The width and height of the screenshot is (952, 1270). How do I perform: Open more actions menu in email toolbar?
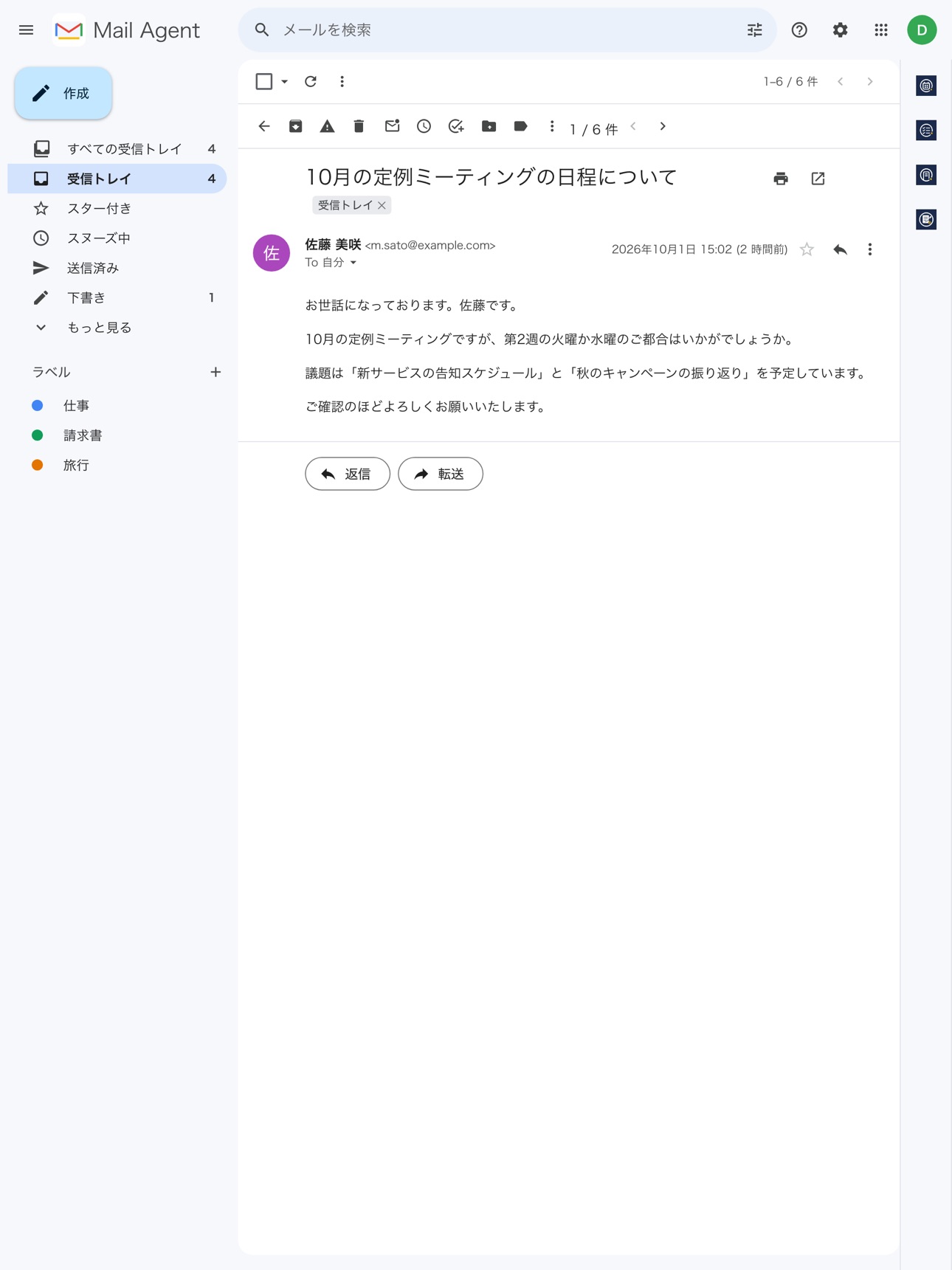point(552,127)
